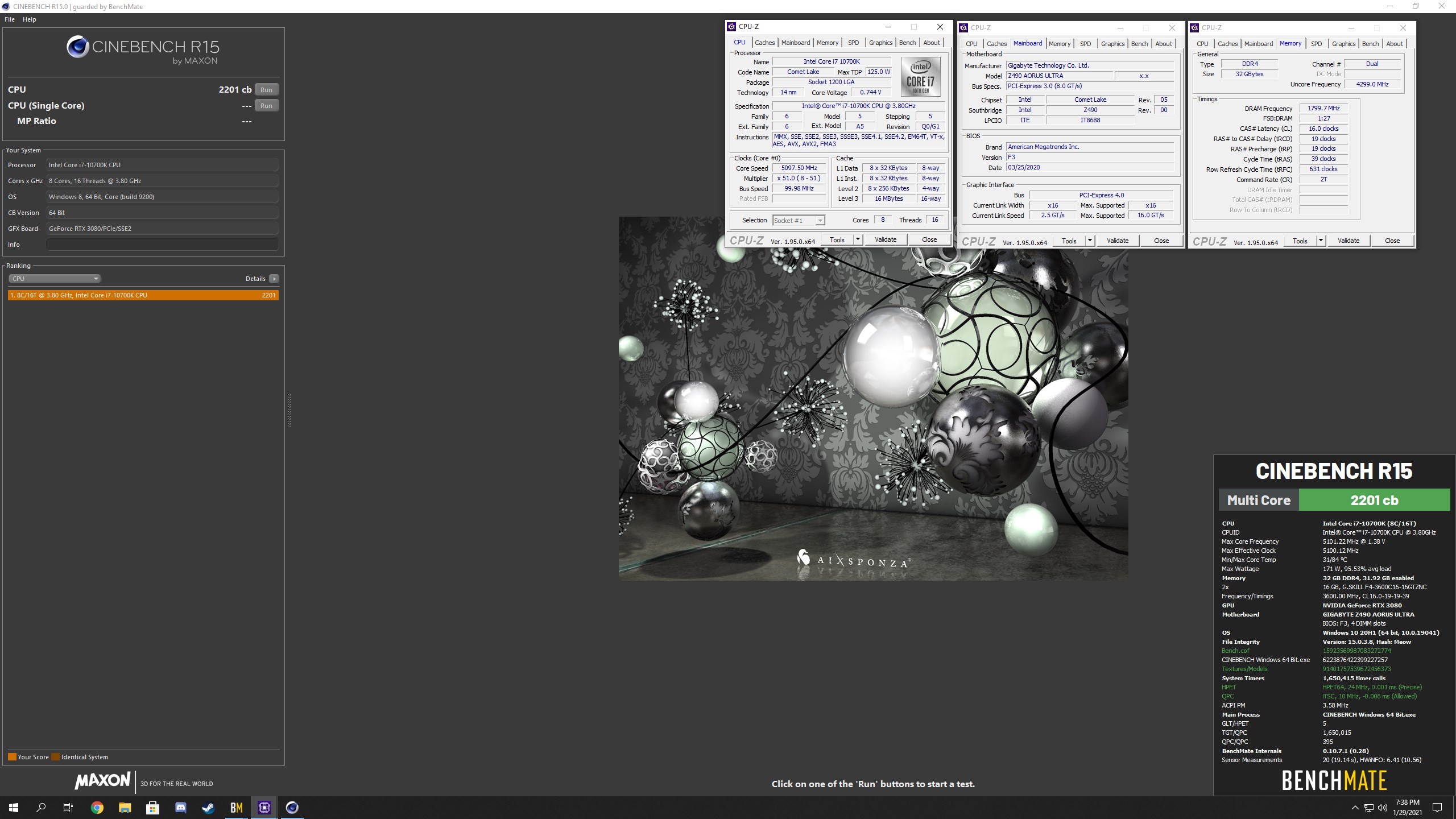Open Tools dropdown arrow in first CPU-Z window

858,240
